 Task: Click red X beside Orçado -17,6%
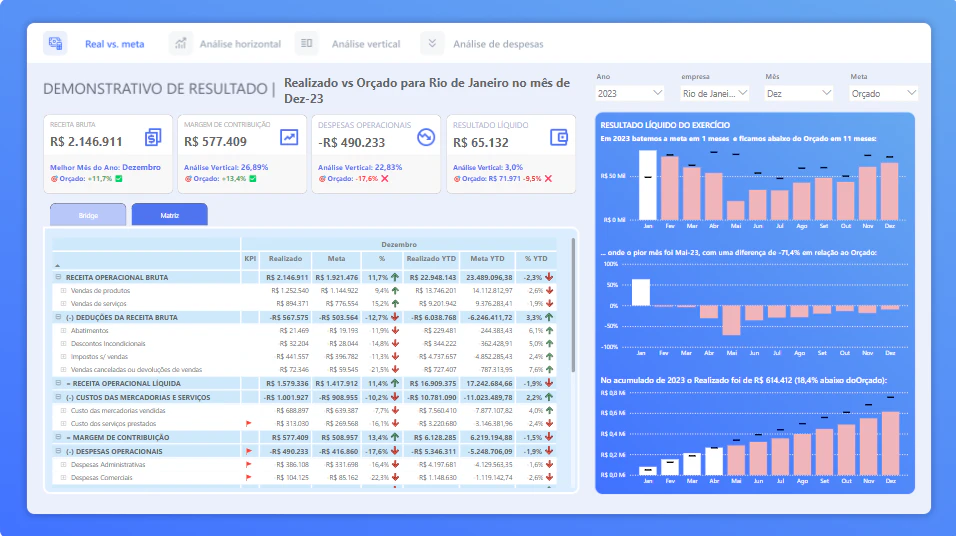(x=385, y=179)
